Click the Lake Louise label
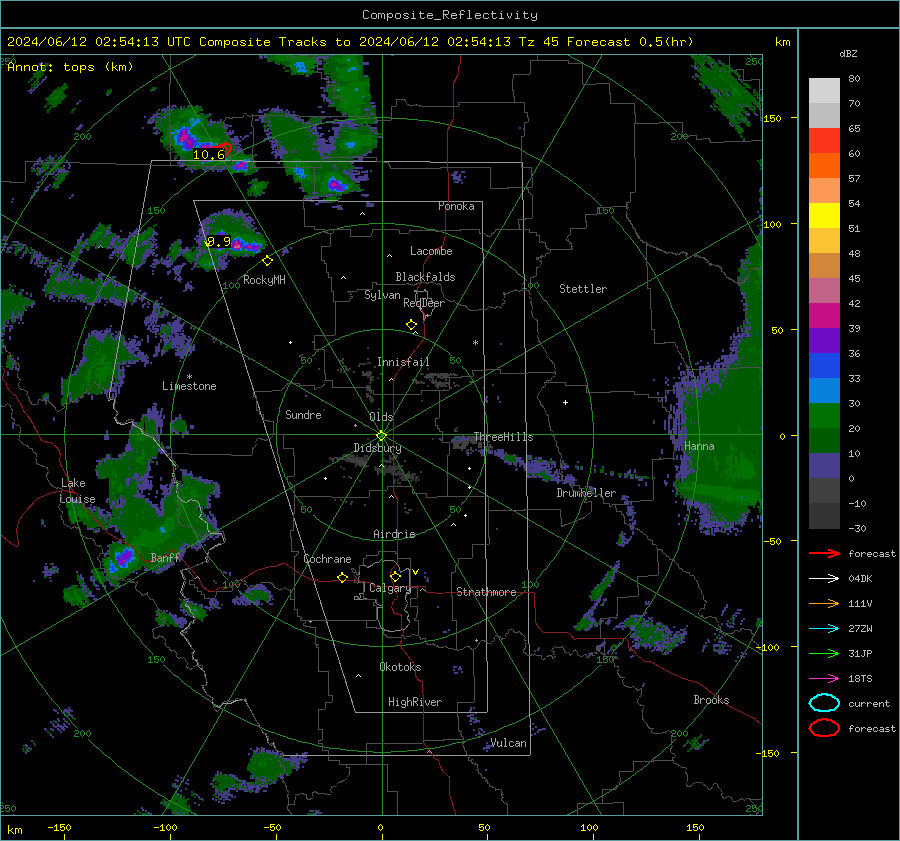 [77, 491]
